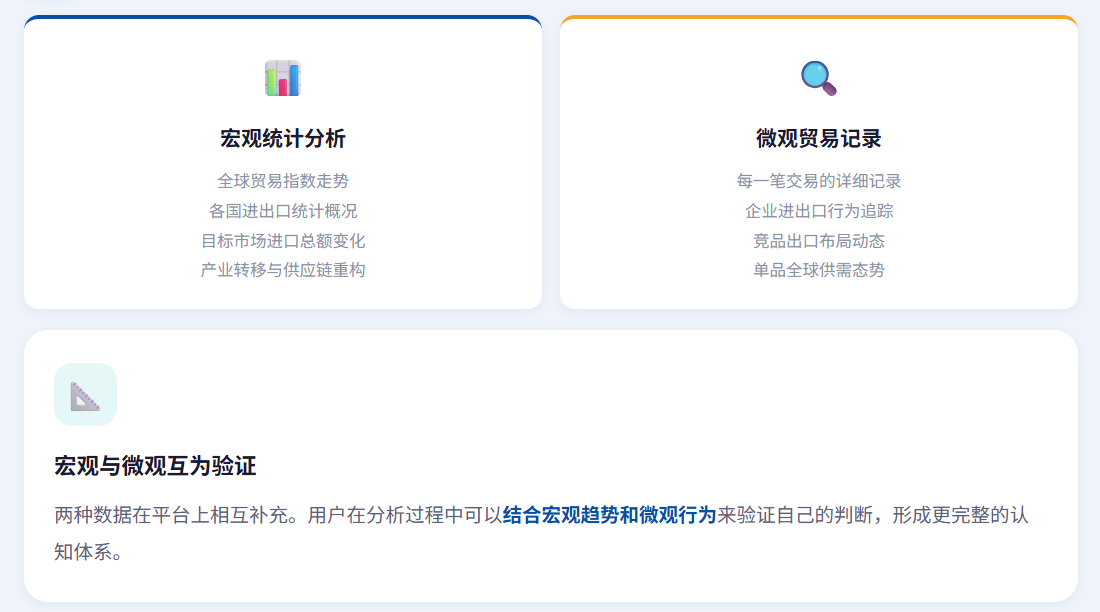Image resolution: width=1100 pixels, height=612 pixels.
Task: Click the 各国进出口统计概况 line
Action: [x=283, y=211]
